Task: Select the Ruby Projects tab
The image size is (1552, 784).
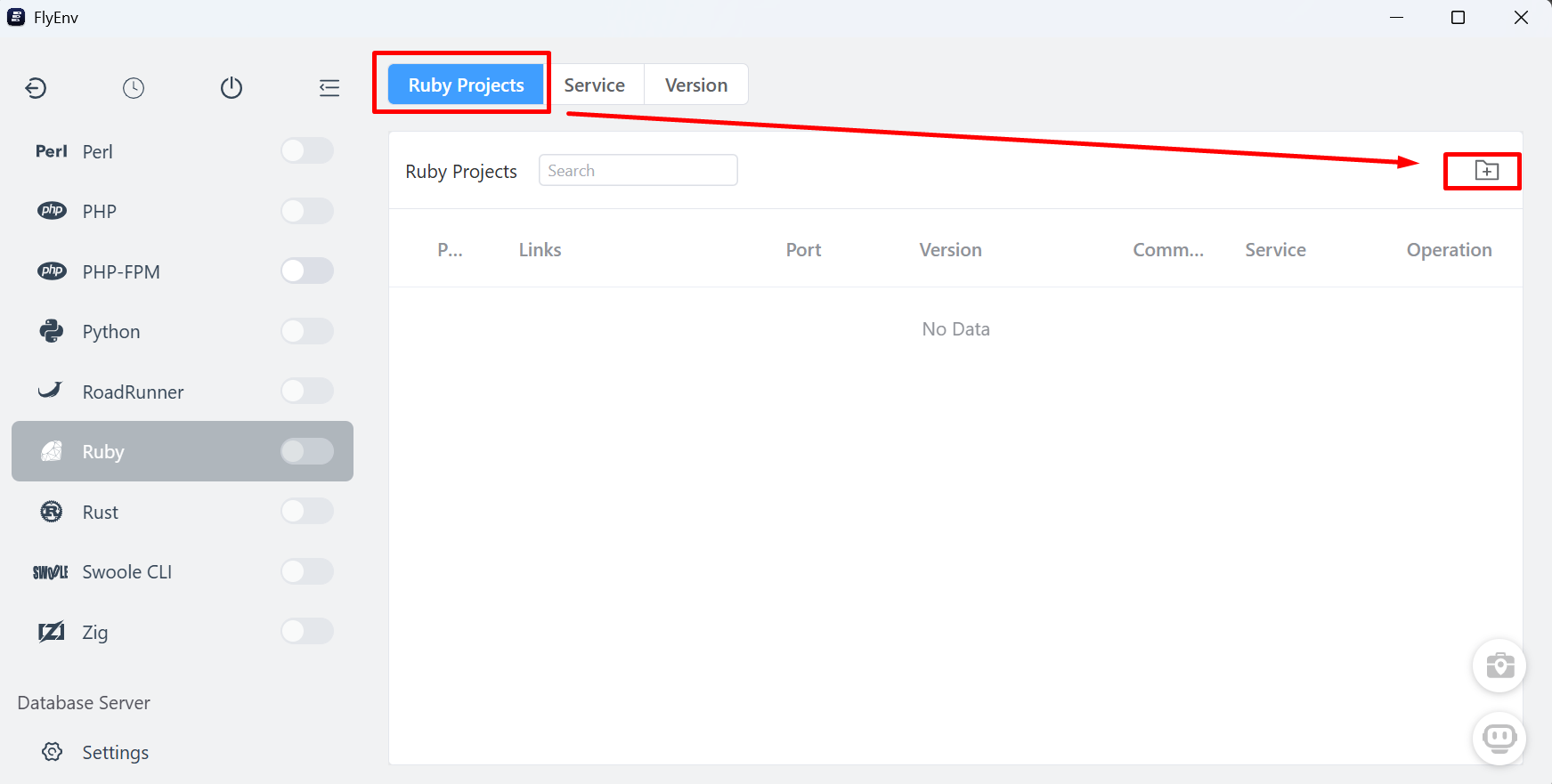Action: [x=466, y=85]
